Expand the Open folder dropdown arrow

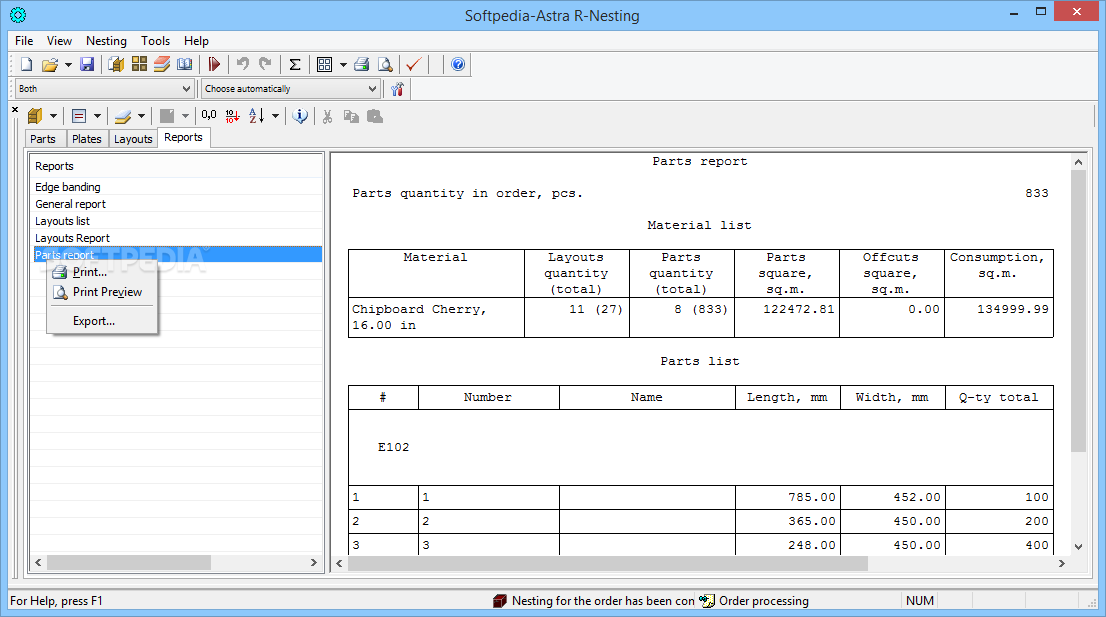68,64
